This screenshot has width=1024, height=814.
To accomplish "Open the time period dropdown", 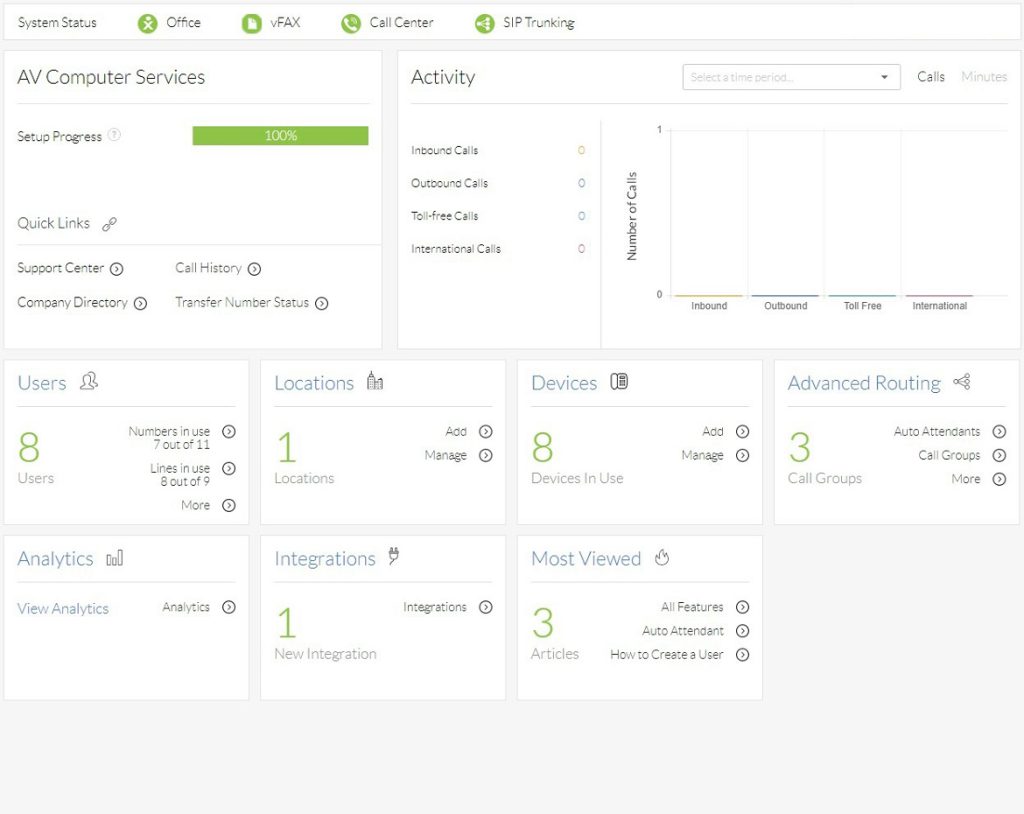I will (x=790, y=77).
